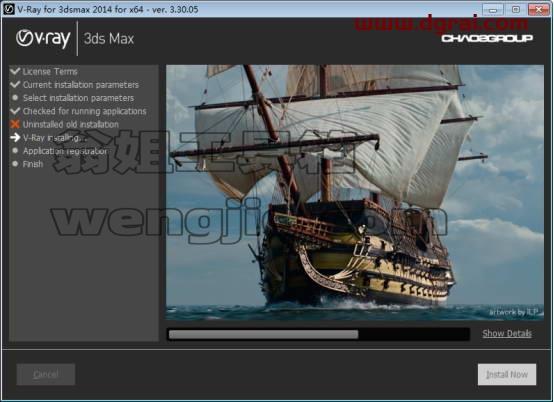
Task: Select the License Terms step
Action: [x=50, y=71]
